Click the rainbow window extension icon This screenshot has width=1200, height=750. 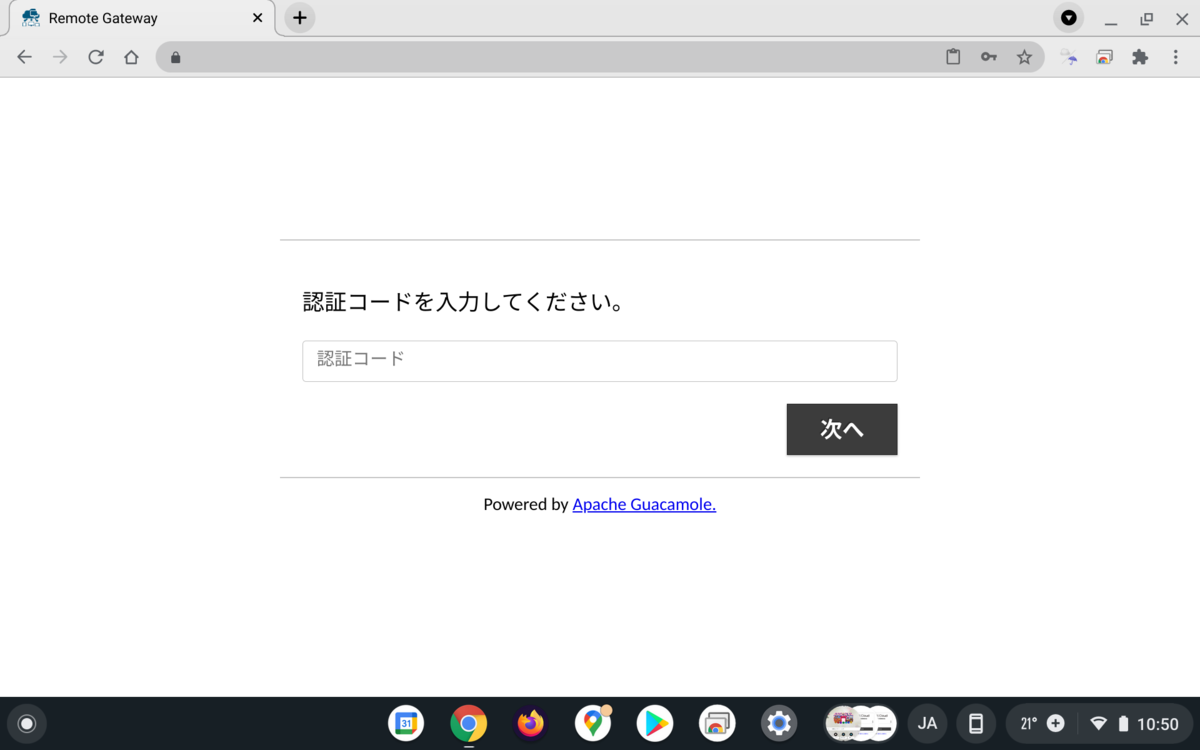[x=1104, y=57]
